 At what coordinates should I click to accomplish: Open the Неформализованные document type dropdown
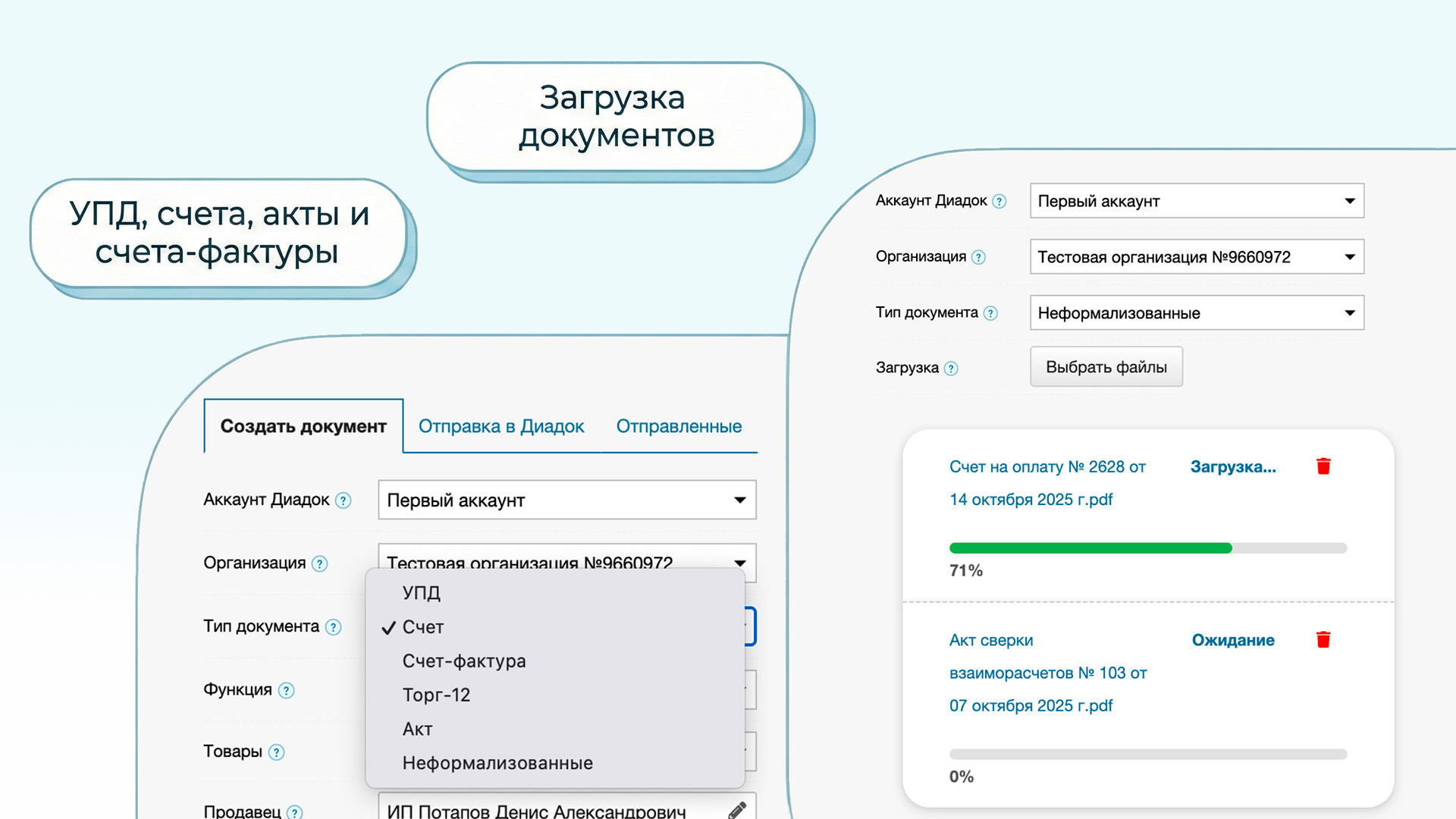coord(1197,313)
